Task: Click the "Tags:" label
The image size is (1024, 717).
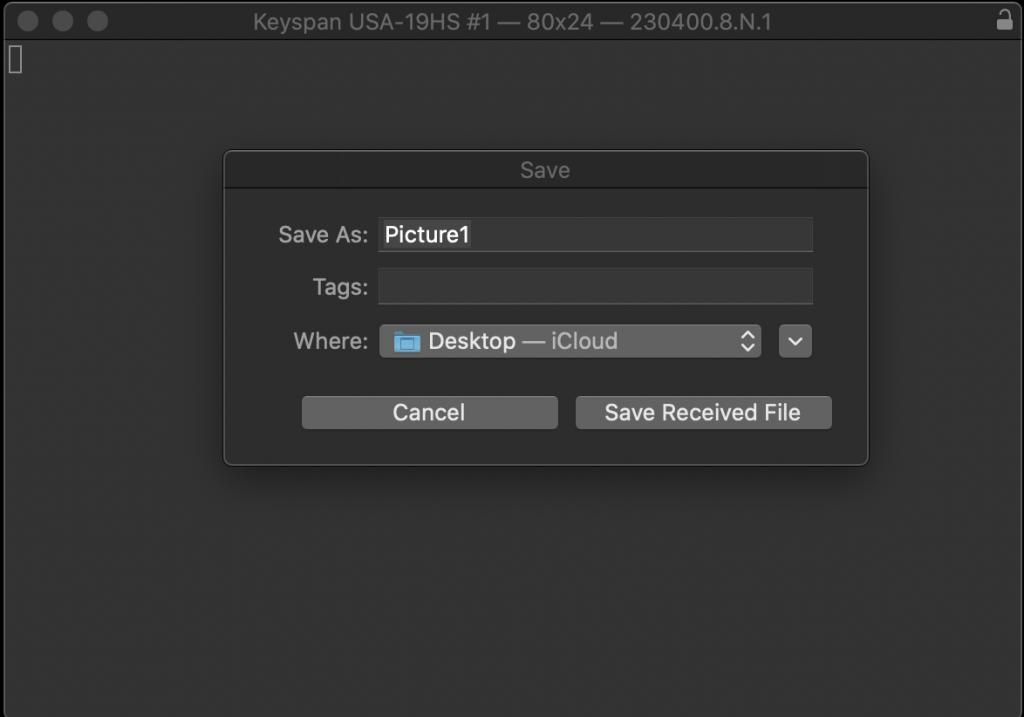Action: click(340, 287)
